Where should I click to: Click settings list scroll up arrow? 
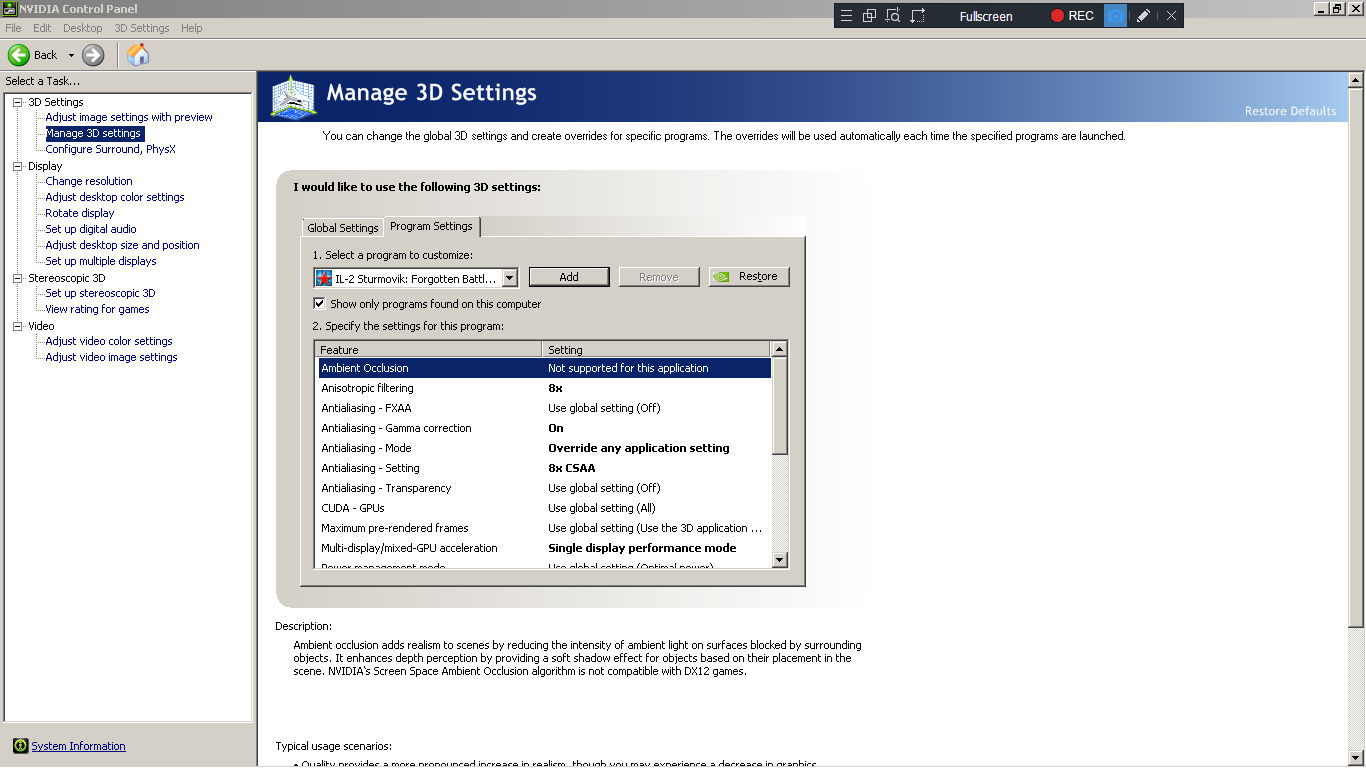[x=780, y=349]
